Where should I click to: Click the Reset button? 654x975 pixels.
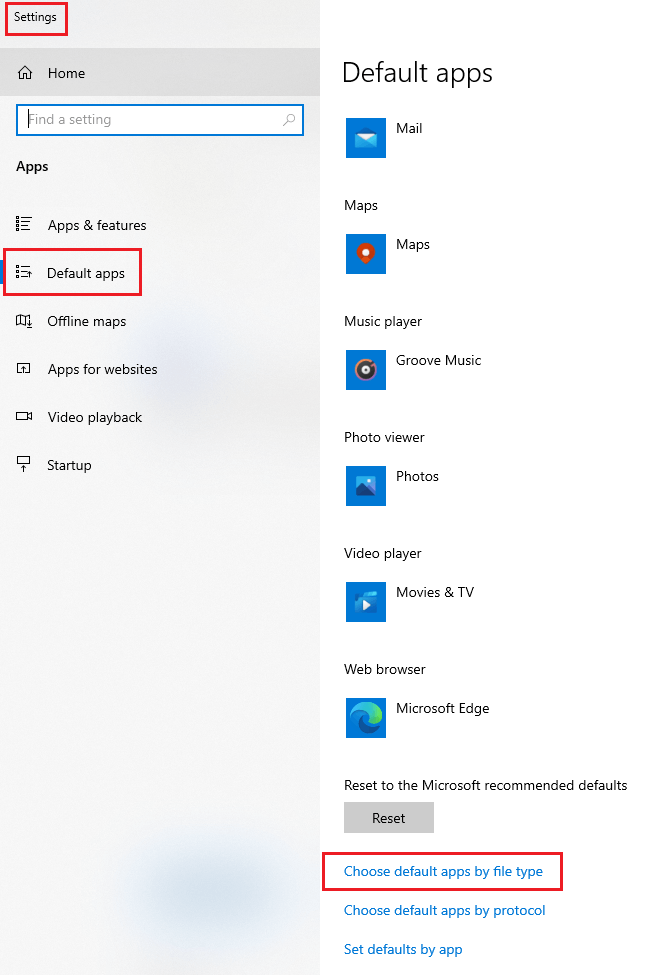[x=389, y=818]
